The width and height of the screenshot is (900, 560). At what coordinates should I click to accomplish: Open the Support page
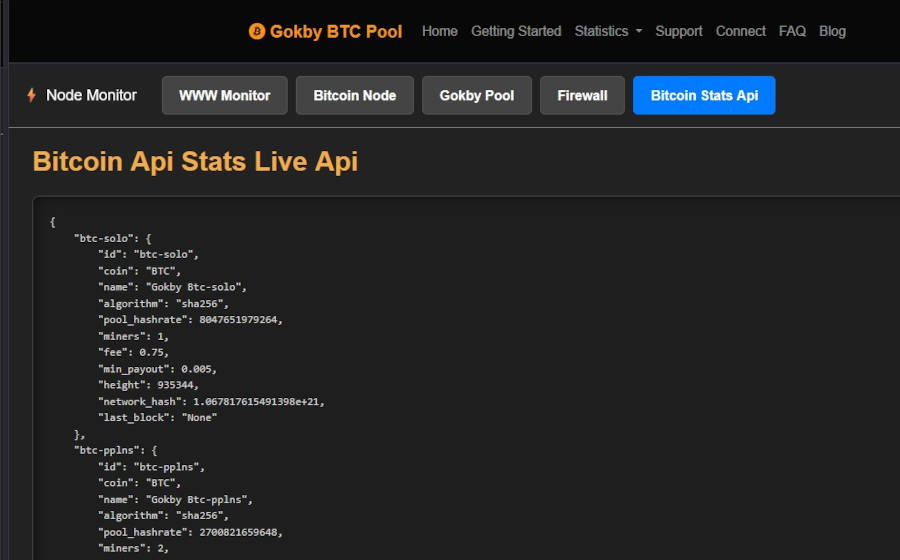click(678, 31)
